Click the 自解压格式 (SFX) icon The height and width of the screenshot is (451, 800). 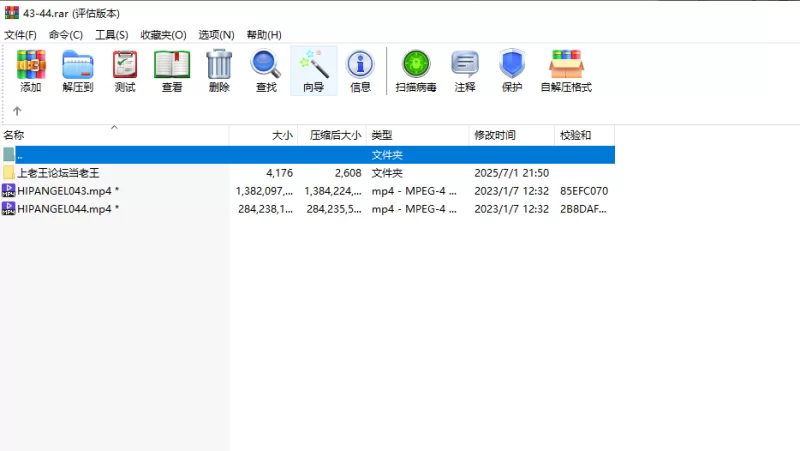click(566, 64)
